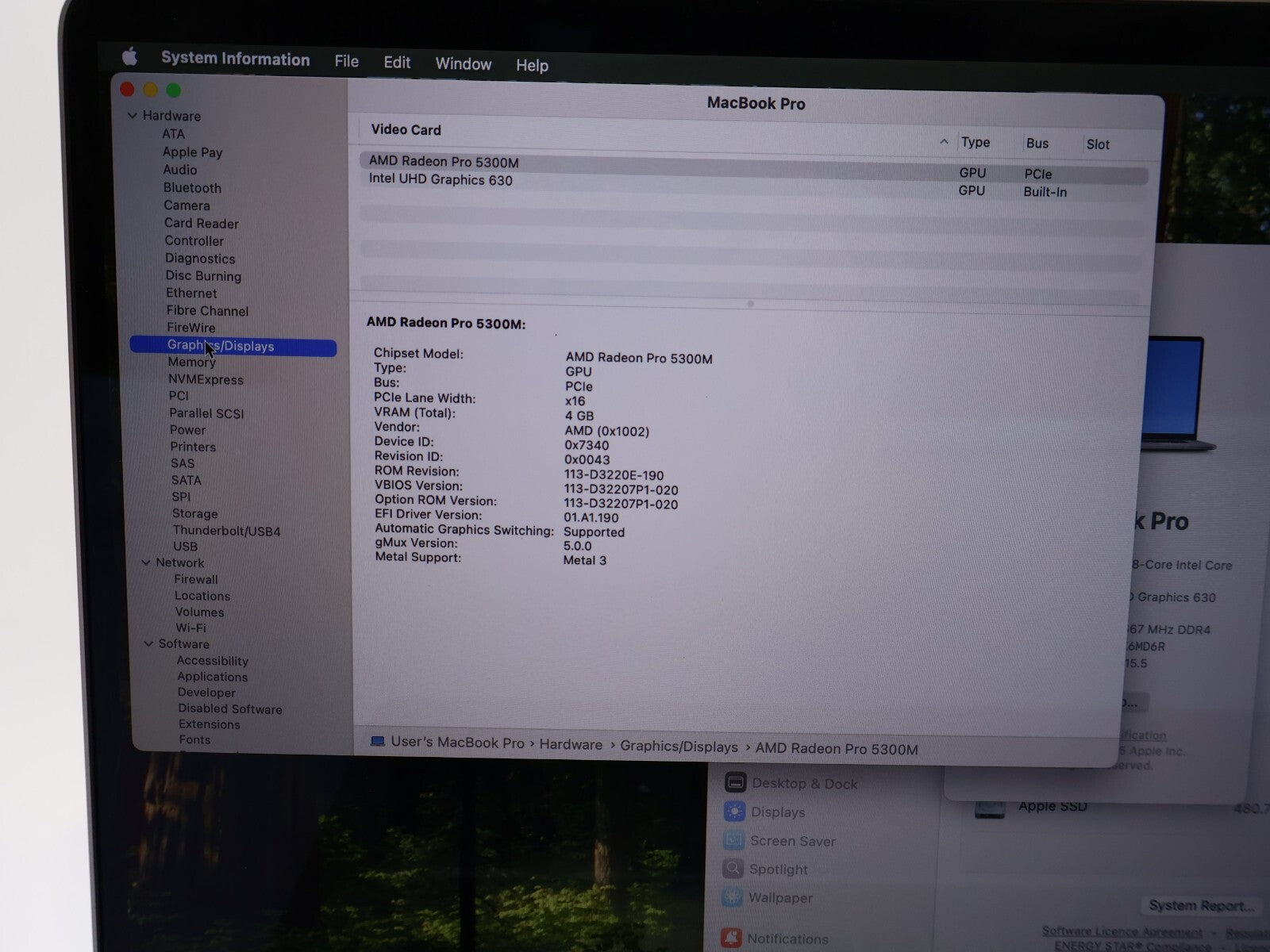The image size is (1270, 952).
Task: Select Diagnostics in the sidebar
Action: tap(200, 259)
